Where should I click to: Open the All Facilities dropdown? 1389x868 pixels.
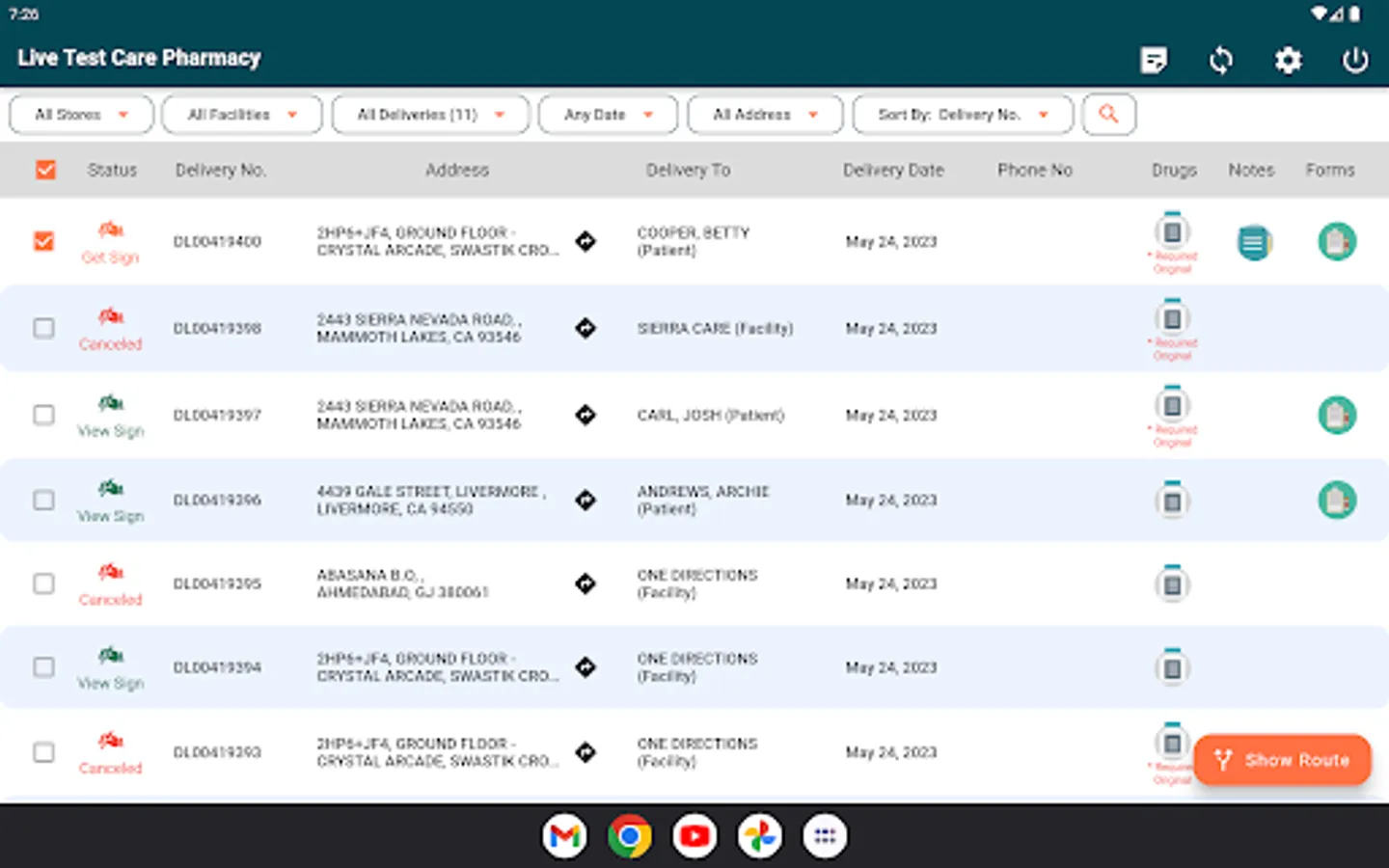click(241, 115)
